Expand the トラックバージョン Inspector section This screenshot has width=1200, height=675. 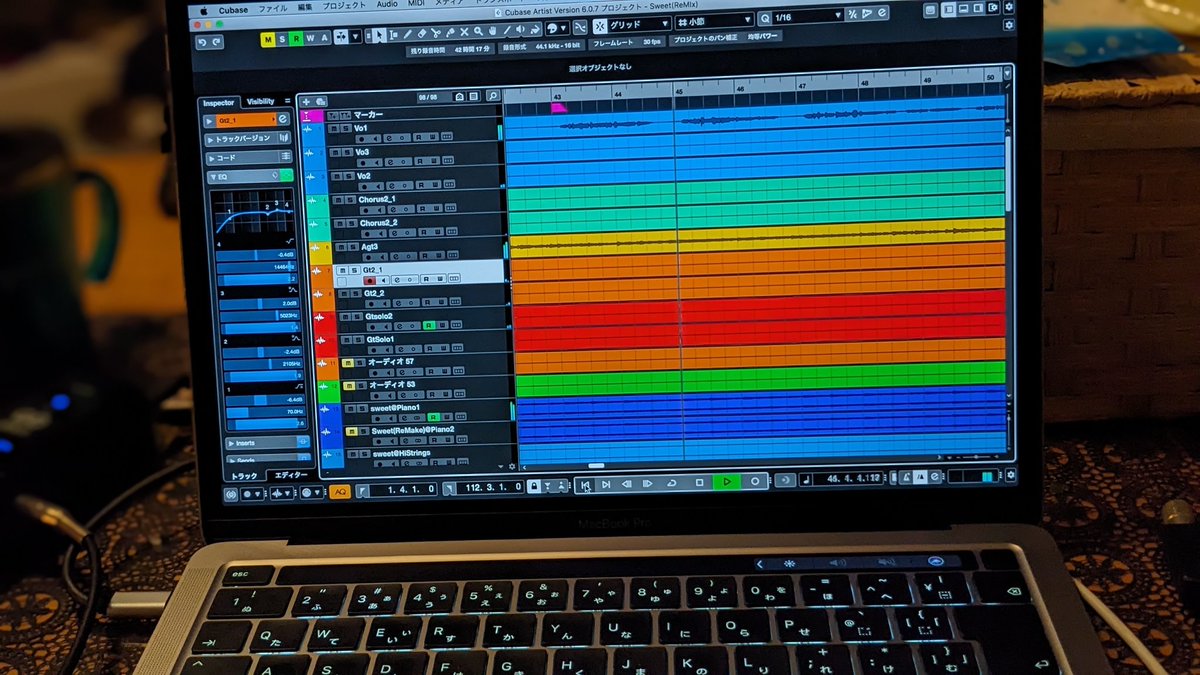point(247,138)
